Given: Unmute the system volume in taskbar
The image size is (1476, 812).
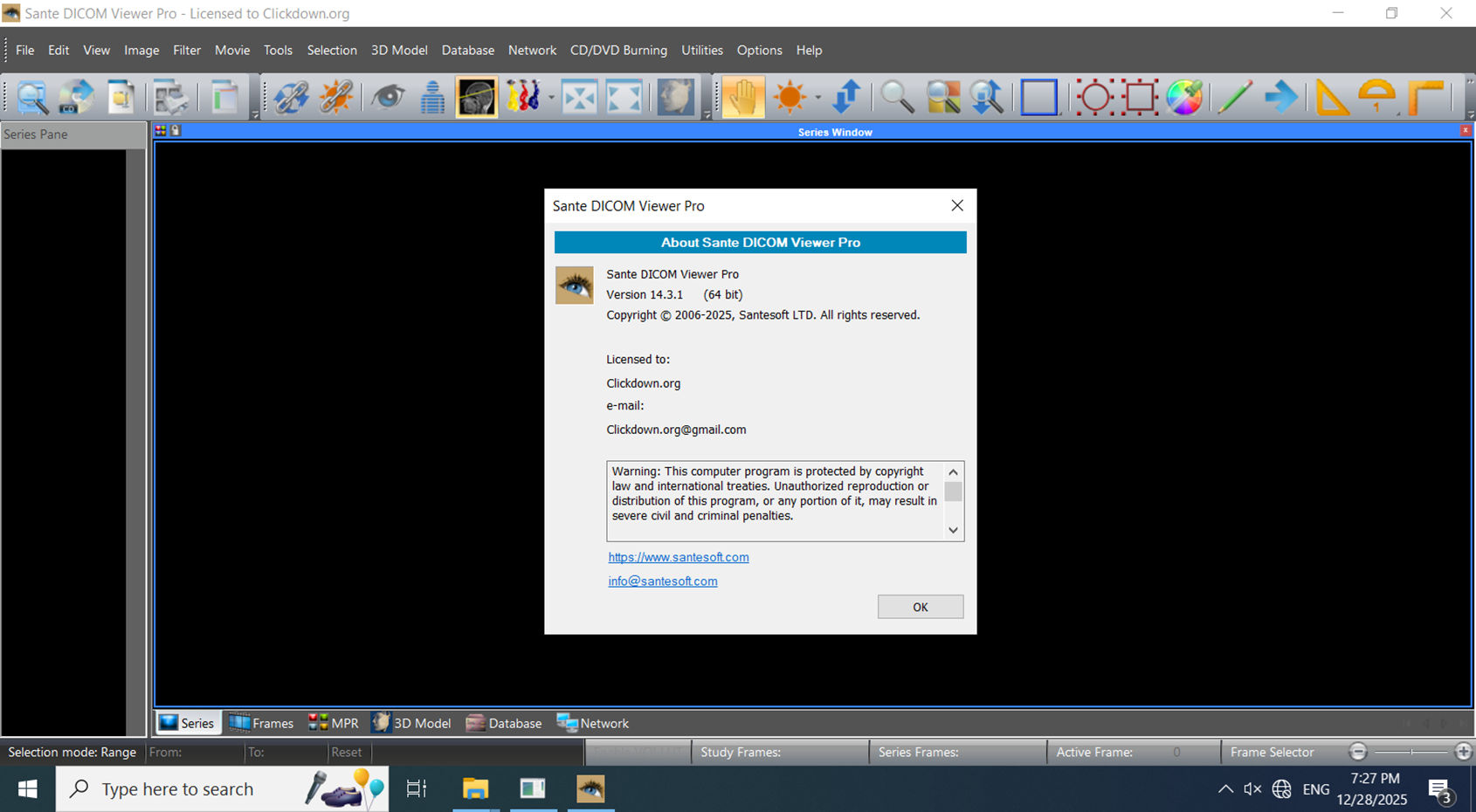Looking at the screenshot, I should tap(1252, 788).
